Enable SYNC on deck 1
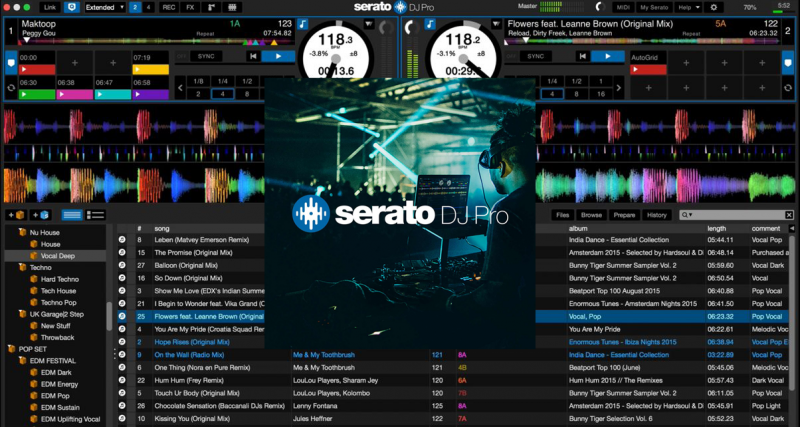800x427 pixels. [206, 56]
